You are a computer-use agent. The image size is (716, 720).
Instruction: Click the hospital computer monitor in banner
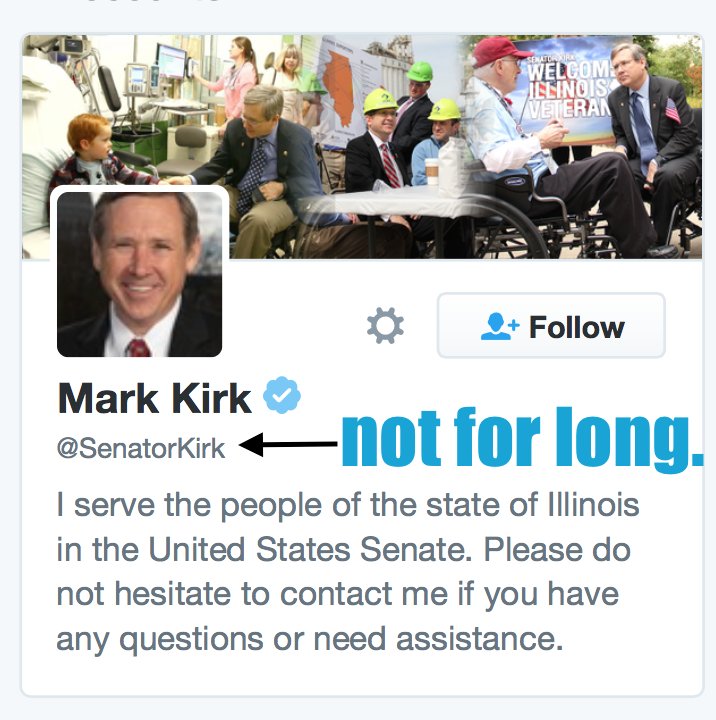click(x=171, y=60)
